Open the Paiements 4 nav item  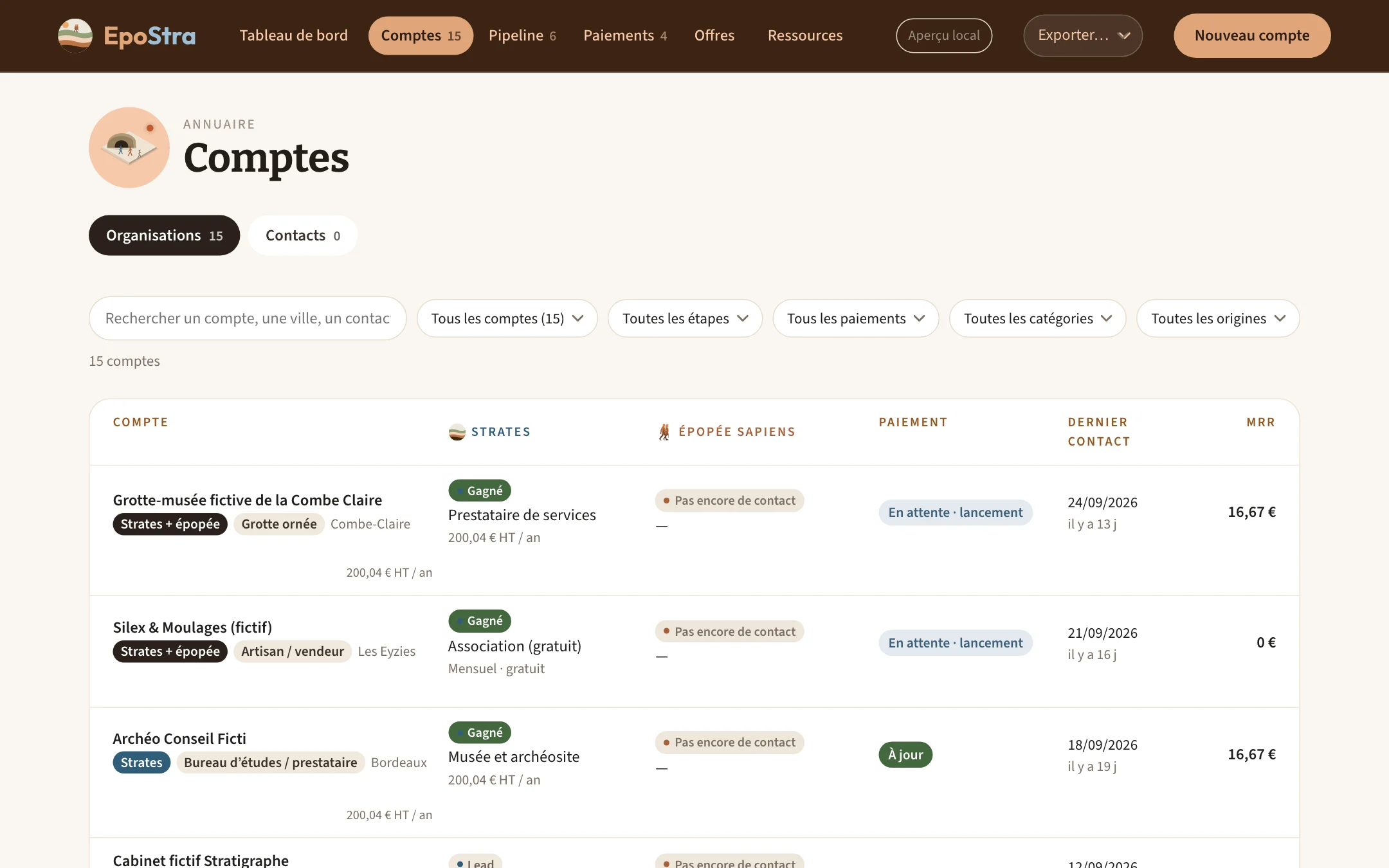(625, 35)
